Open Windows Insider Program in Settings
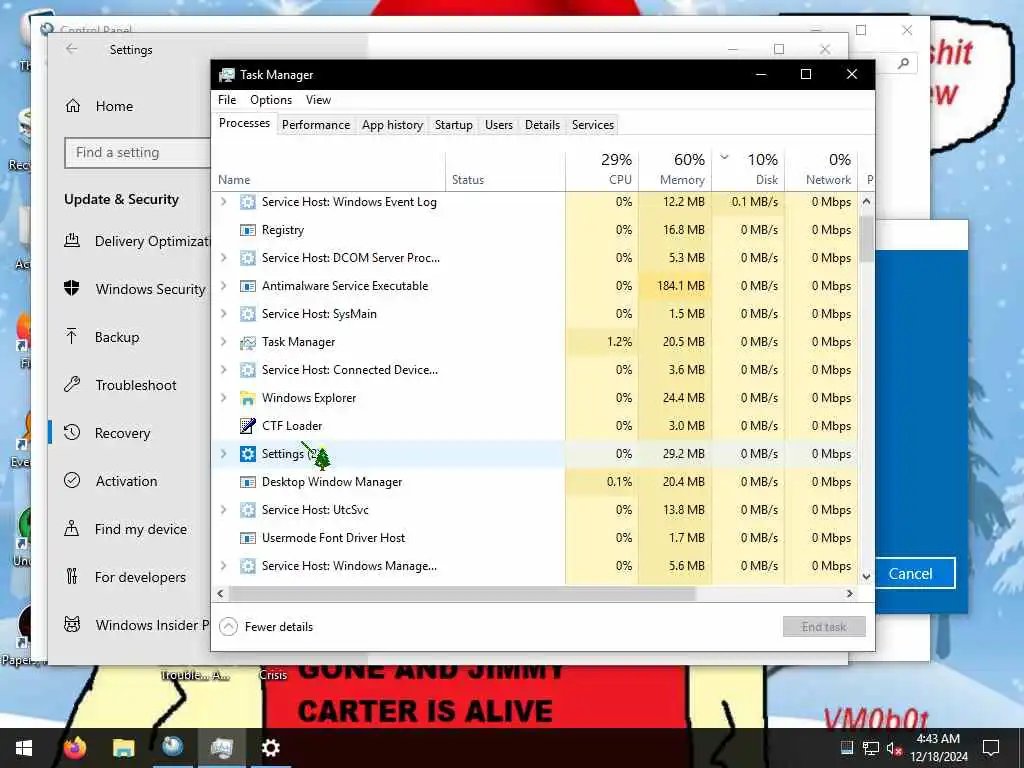The image size is (1024, 768). [x=136, y=625]
